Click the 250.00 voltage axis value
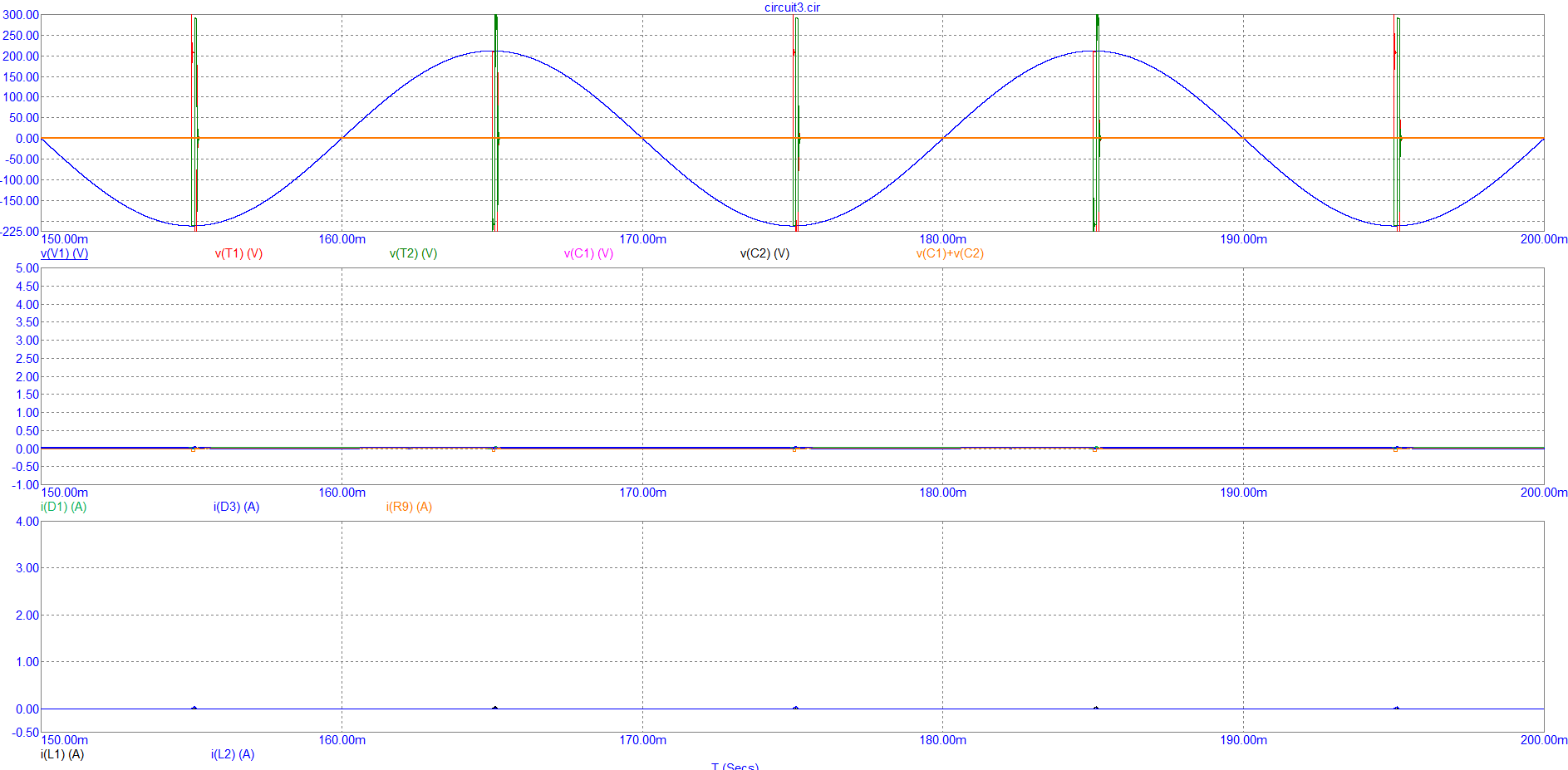This screenshot has width=1568, height=770. click(21, 36)
